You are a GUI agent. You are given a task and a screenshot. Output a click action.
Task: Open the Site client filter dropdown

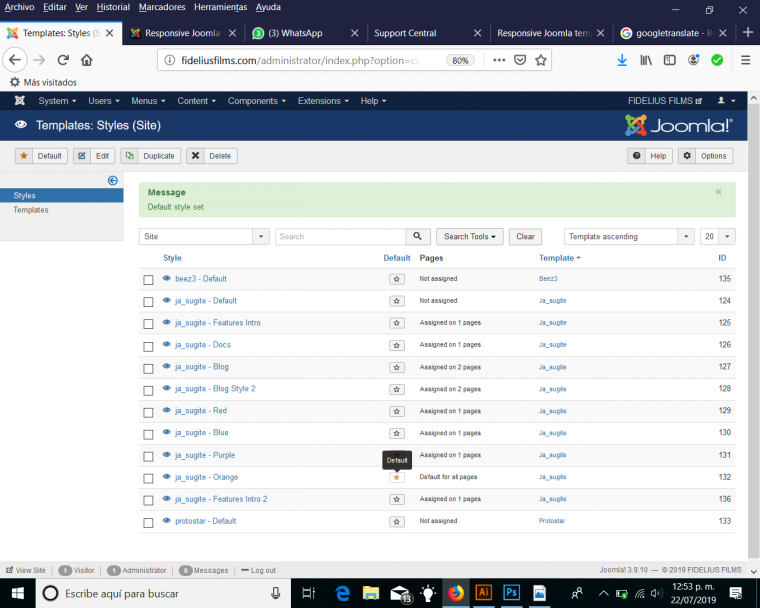click(x=204, y=237)
